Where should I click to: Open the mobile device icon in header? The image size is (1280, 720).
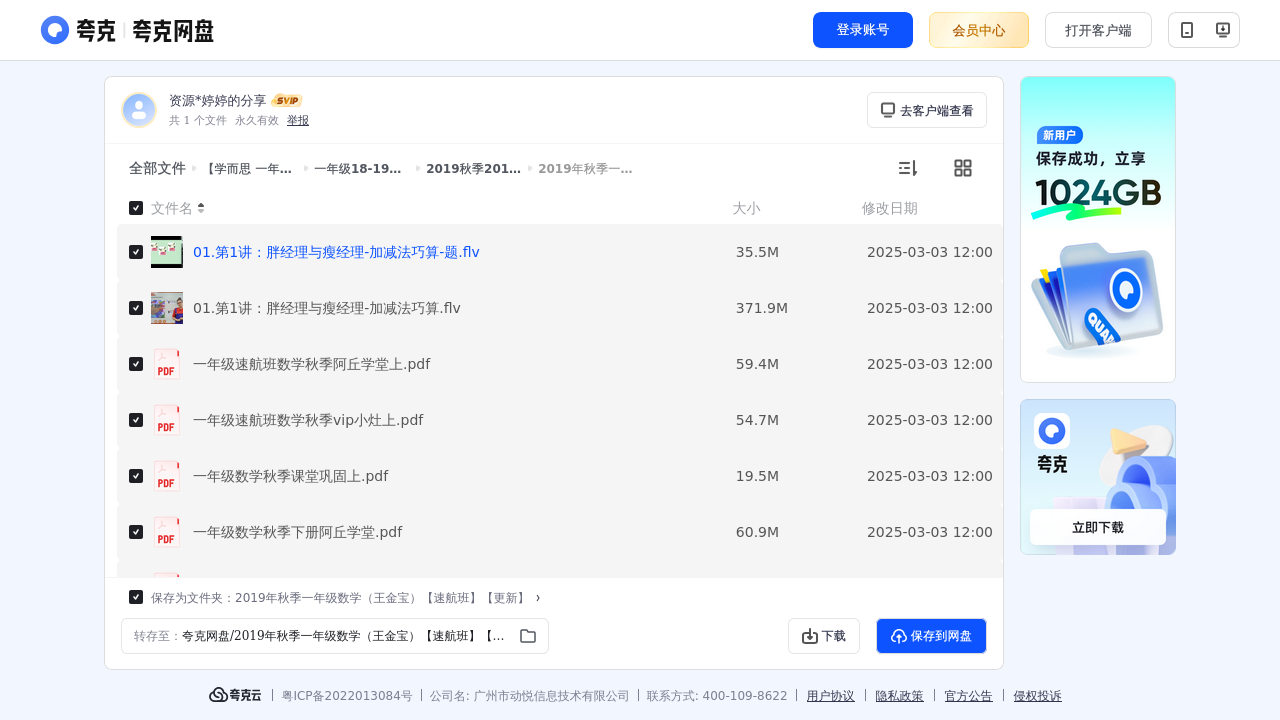[1187, 30]
